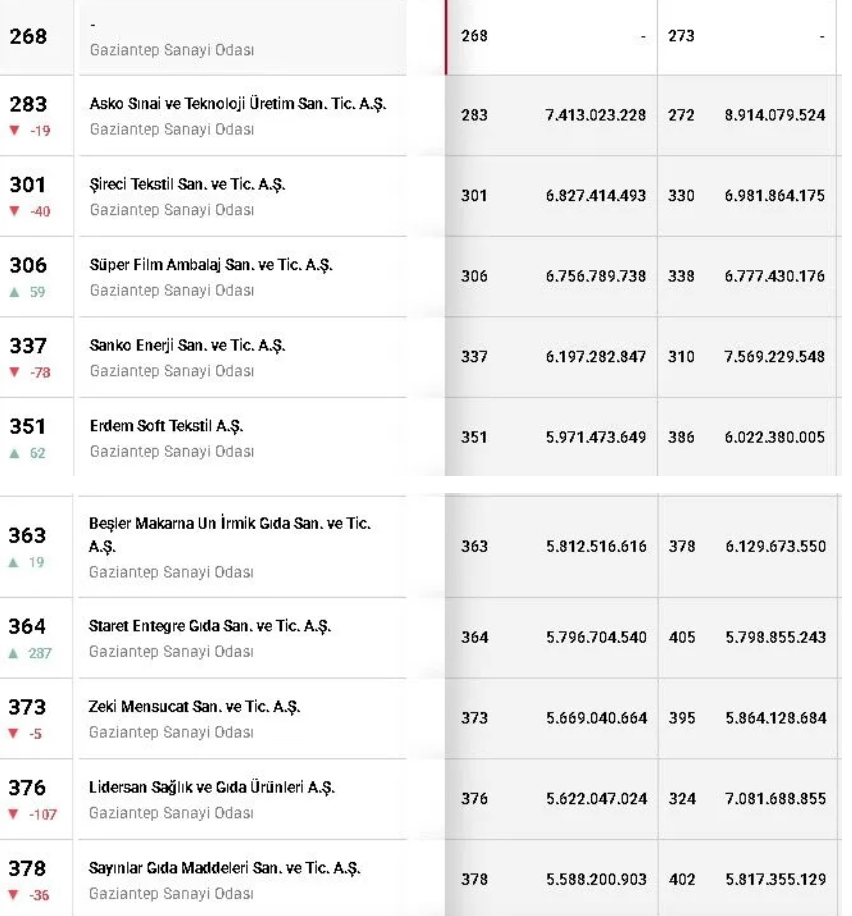Click the 7.413.023.228 value cell
Image resolution: width=852 pixels, height=916 pixels.
pyautogui.click(x=595, y=115)
